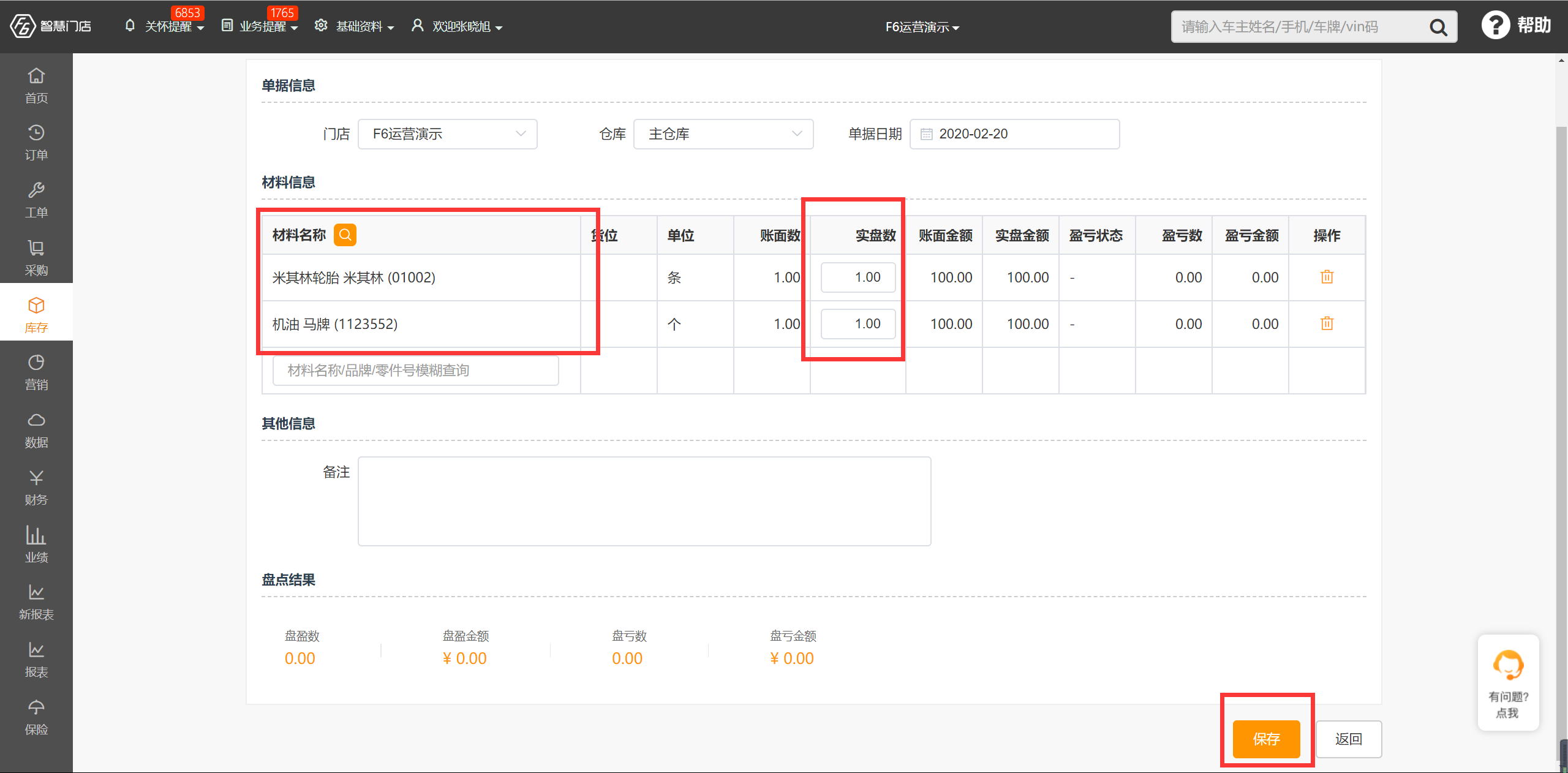Image resolution: width=1568 pixels, height=773 pixels.
Task: Delete the 机油 马牌 row with trash icon
Action: pyautogui.click(x=1327, y=323)
